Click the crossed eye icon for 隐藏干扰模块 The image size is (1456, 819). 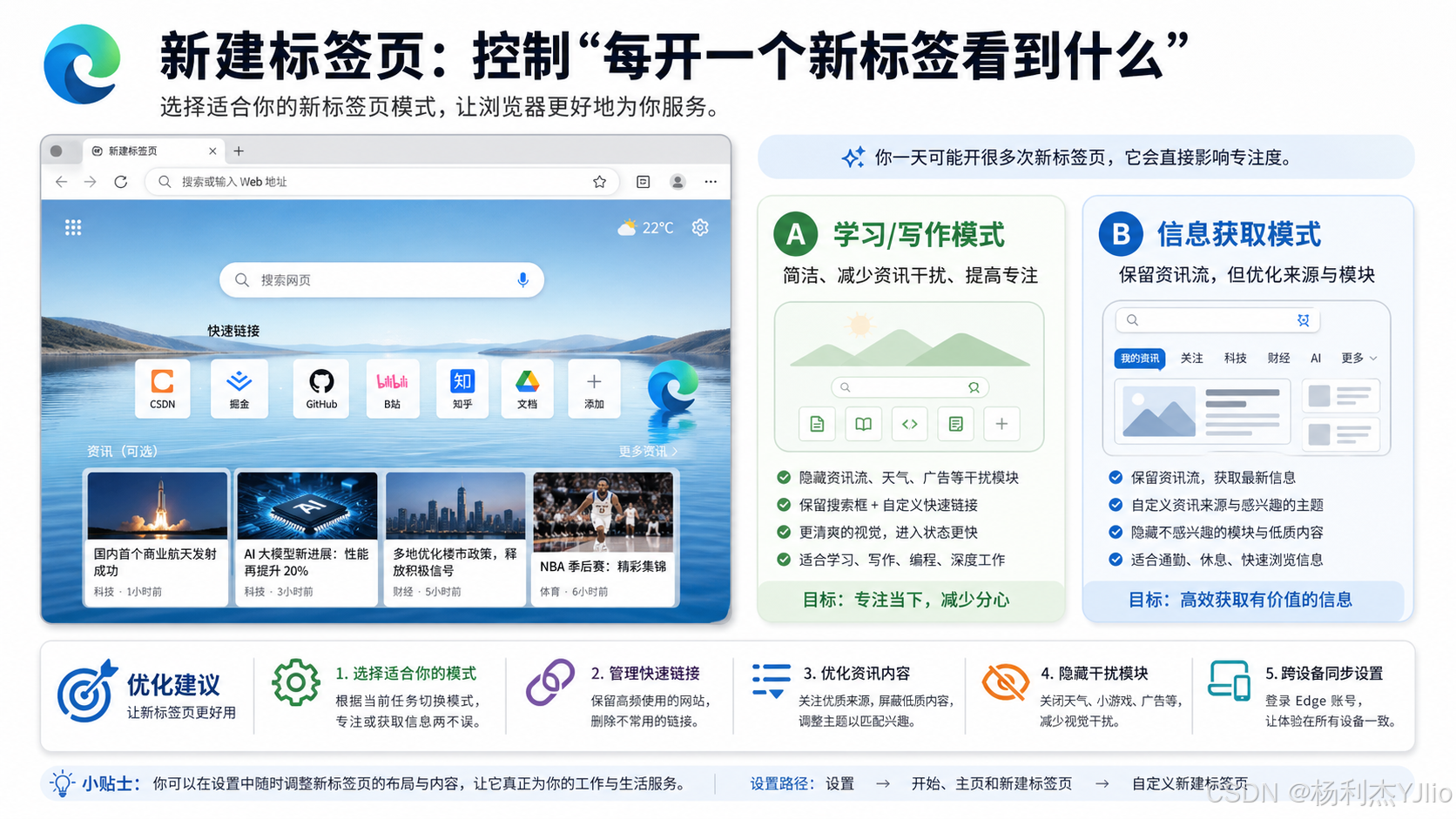(1005, 682)
